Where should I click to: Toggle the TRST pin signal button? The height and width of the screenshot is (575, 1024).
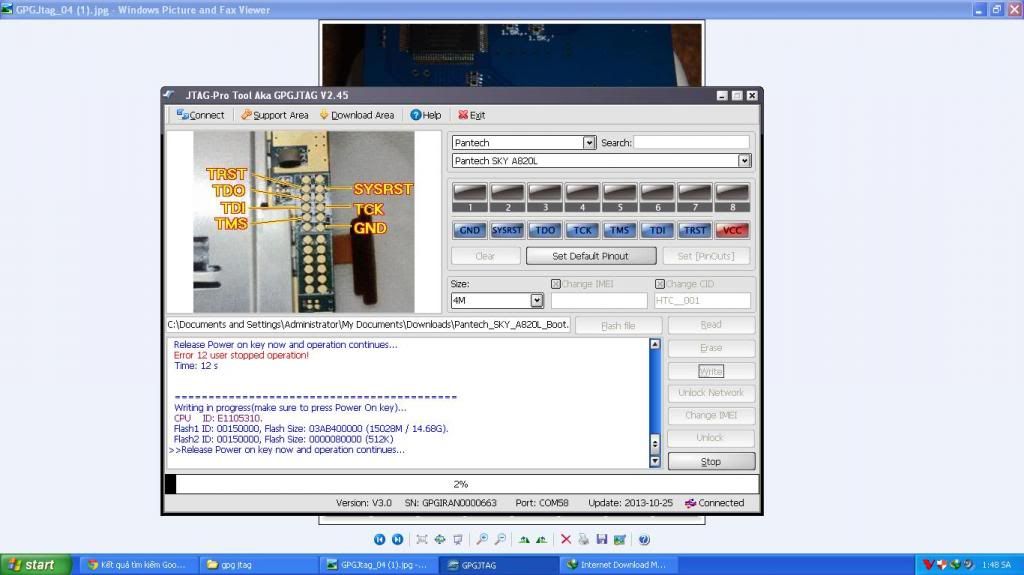695,230
